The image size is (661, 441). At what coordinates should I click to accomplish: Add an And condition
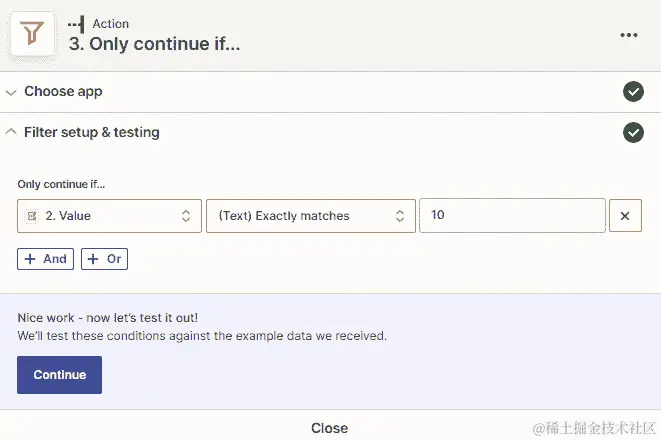point(45,259)
